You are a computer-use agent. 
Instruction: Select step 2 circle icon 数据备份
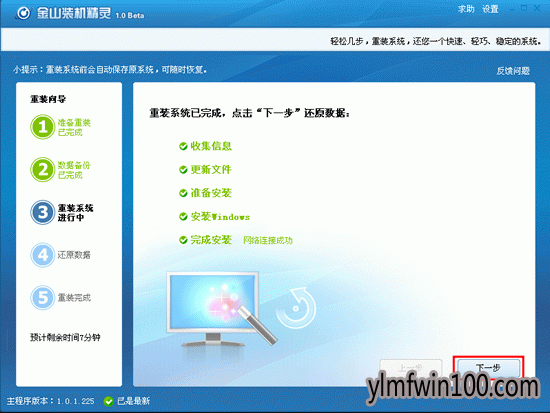(x=42, y=169)
